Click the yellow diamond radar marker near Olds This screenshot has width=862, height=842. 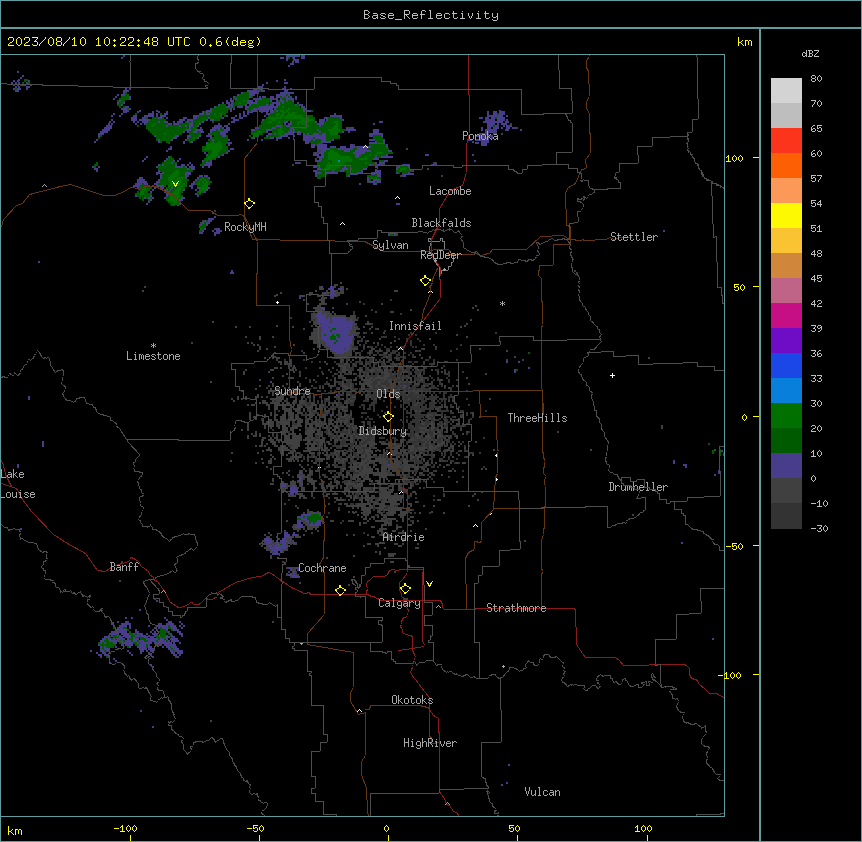388,417
